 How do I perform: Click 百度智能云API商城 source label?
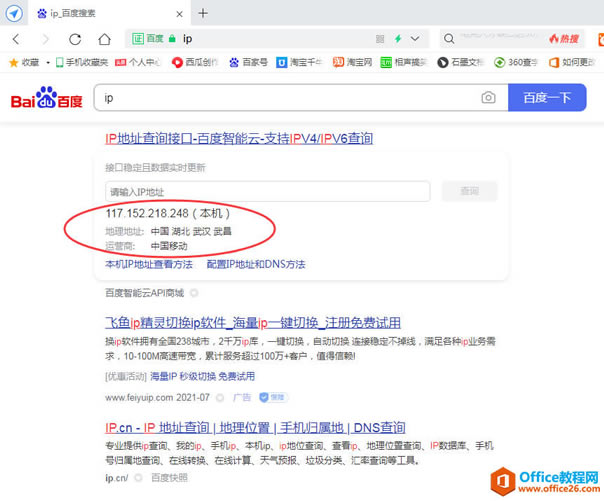pyautogui.click(x=144, y=293)
